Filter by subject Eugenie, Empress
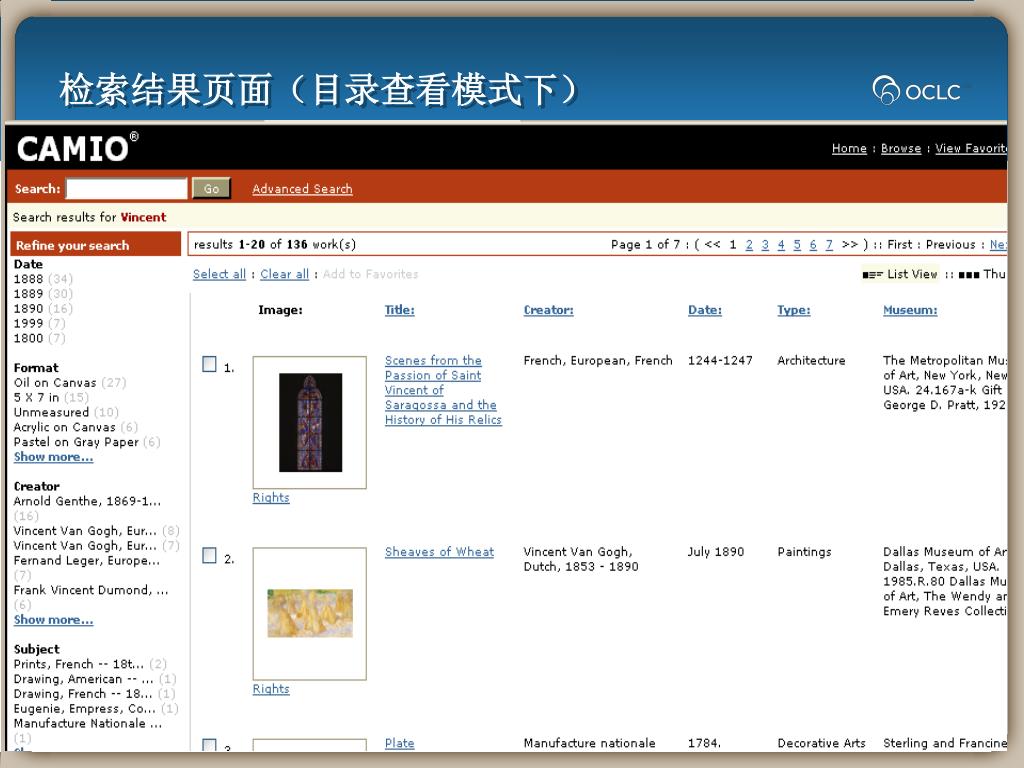Screen dimensions: 1024x768 click(x=96, y=709)
